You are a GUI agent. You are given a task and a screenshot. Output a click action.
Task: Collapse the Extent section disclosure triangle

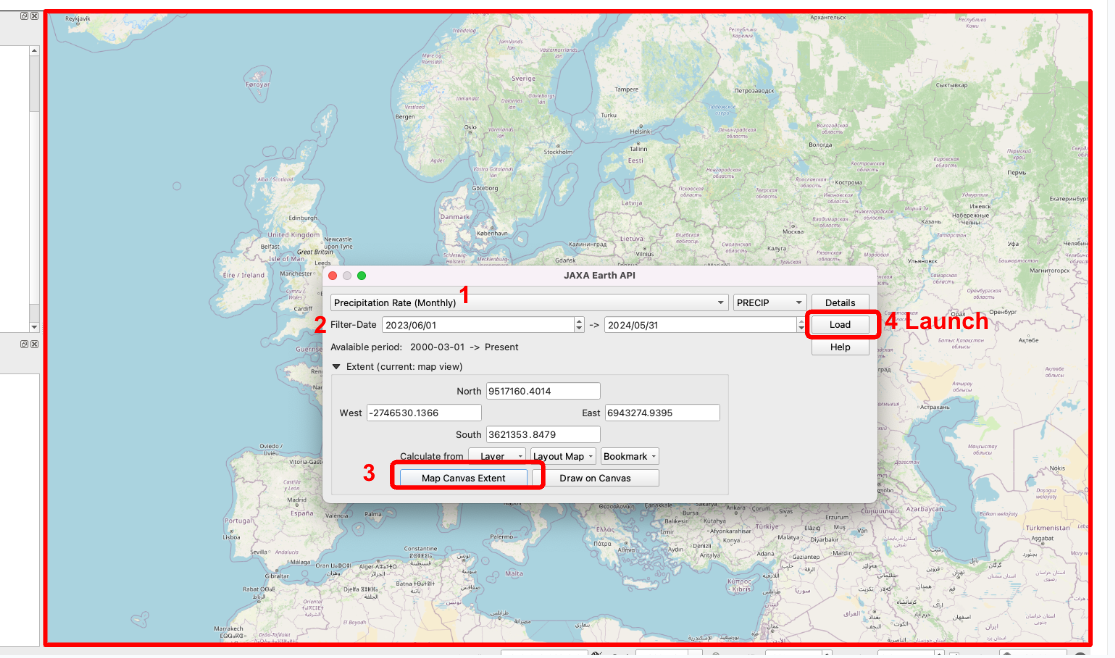tap(337, 366)
